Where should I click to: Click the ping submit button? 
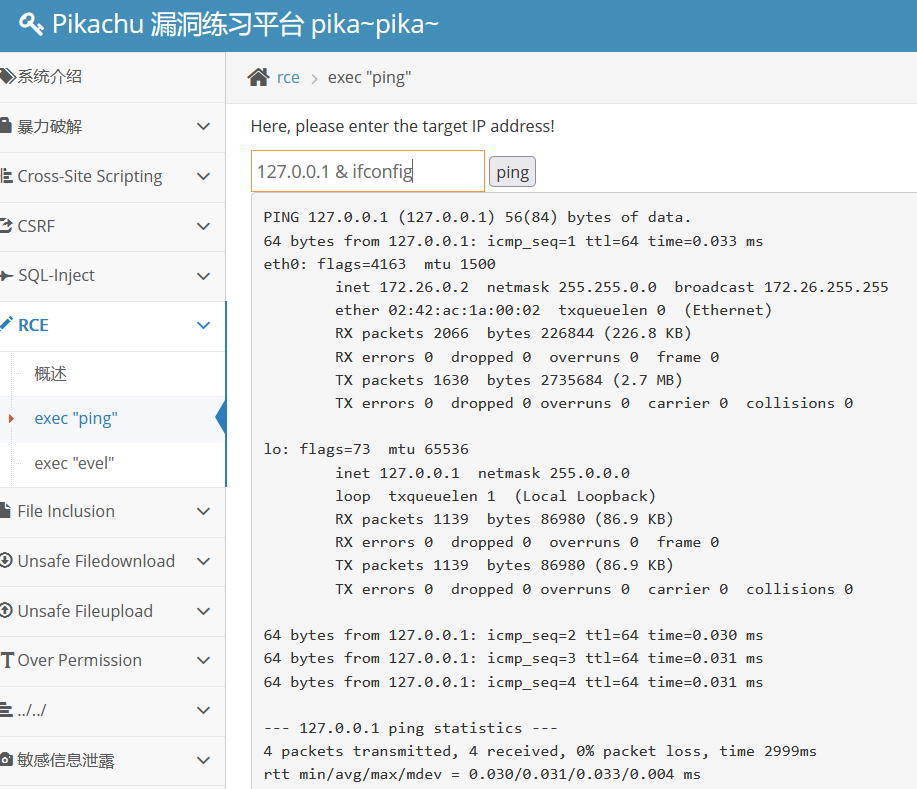(512, 172)
